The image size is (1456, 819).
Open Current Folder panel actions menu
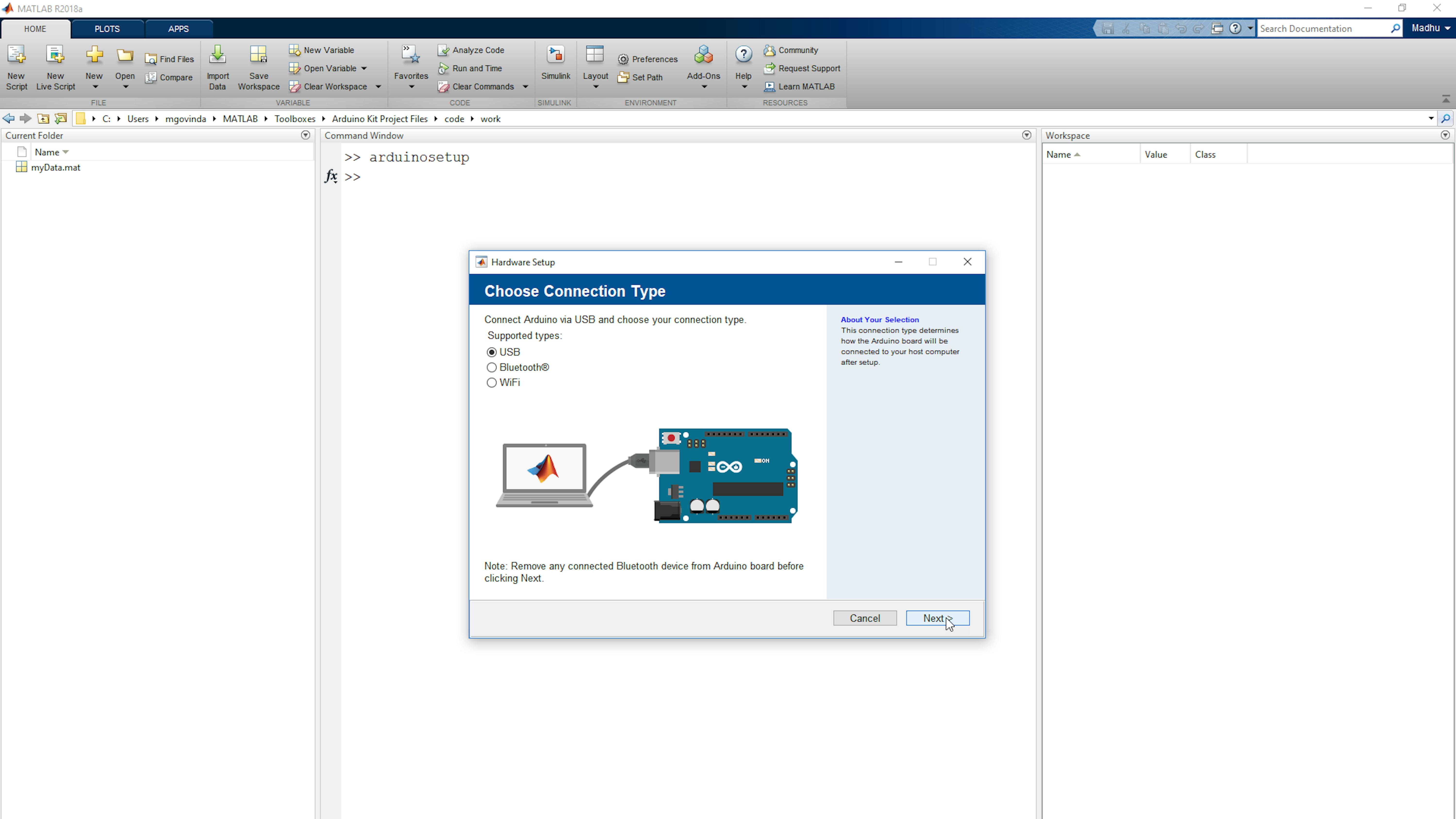(x=306, y=135)
